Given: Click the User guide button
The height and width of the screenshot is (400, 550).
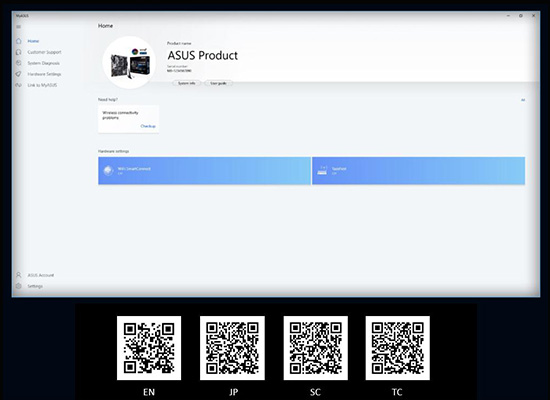Looking at the screenshot, I should [218, 83].
